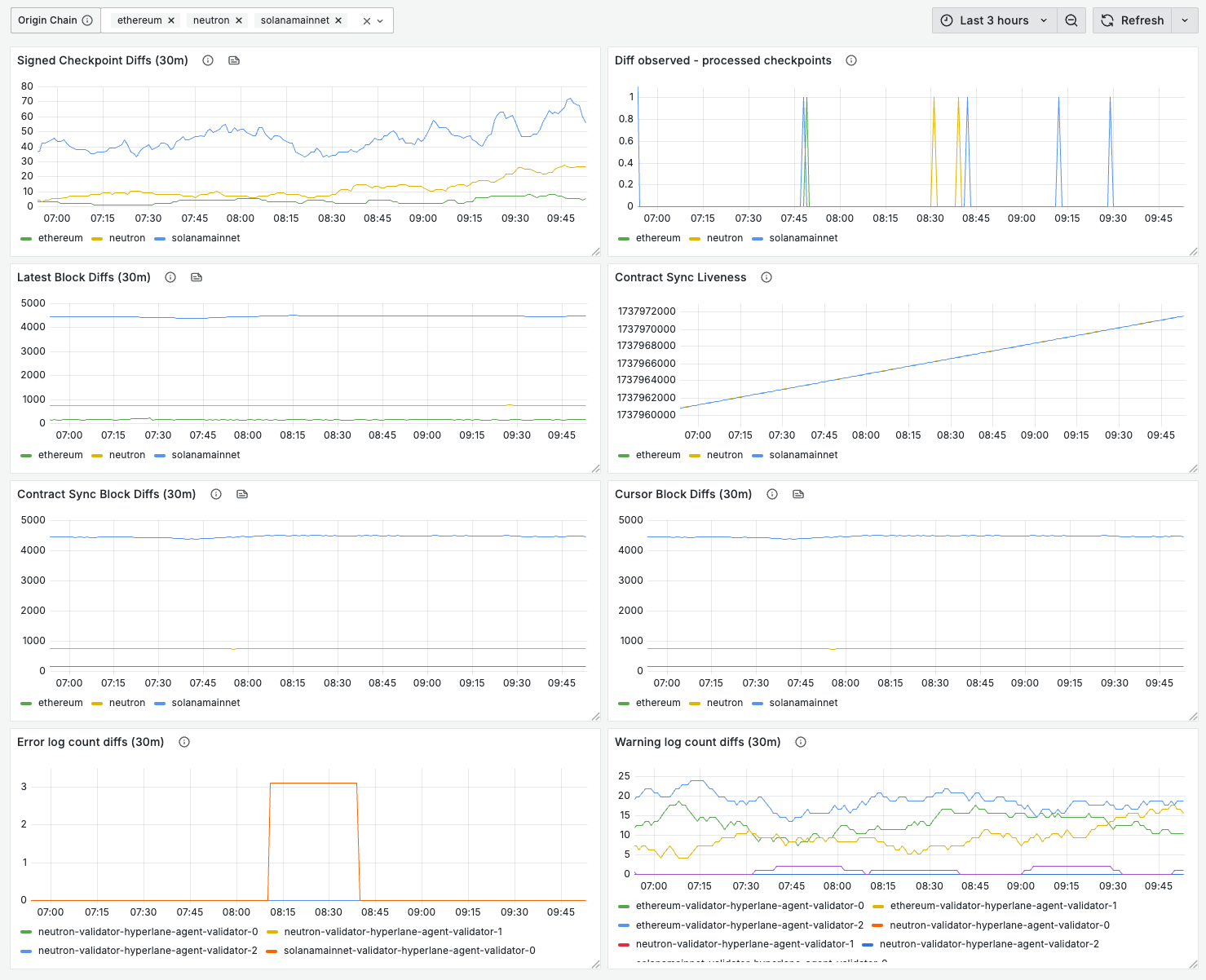Open Contract Sync Block Diffs (30m) title menu
1206x980 pixels.
point(107,494)
